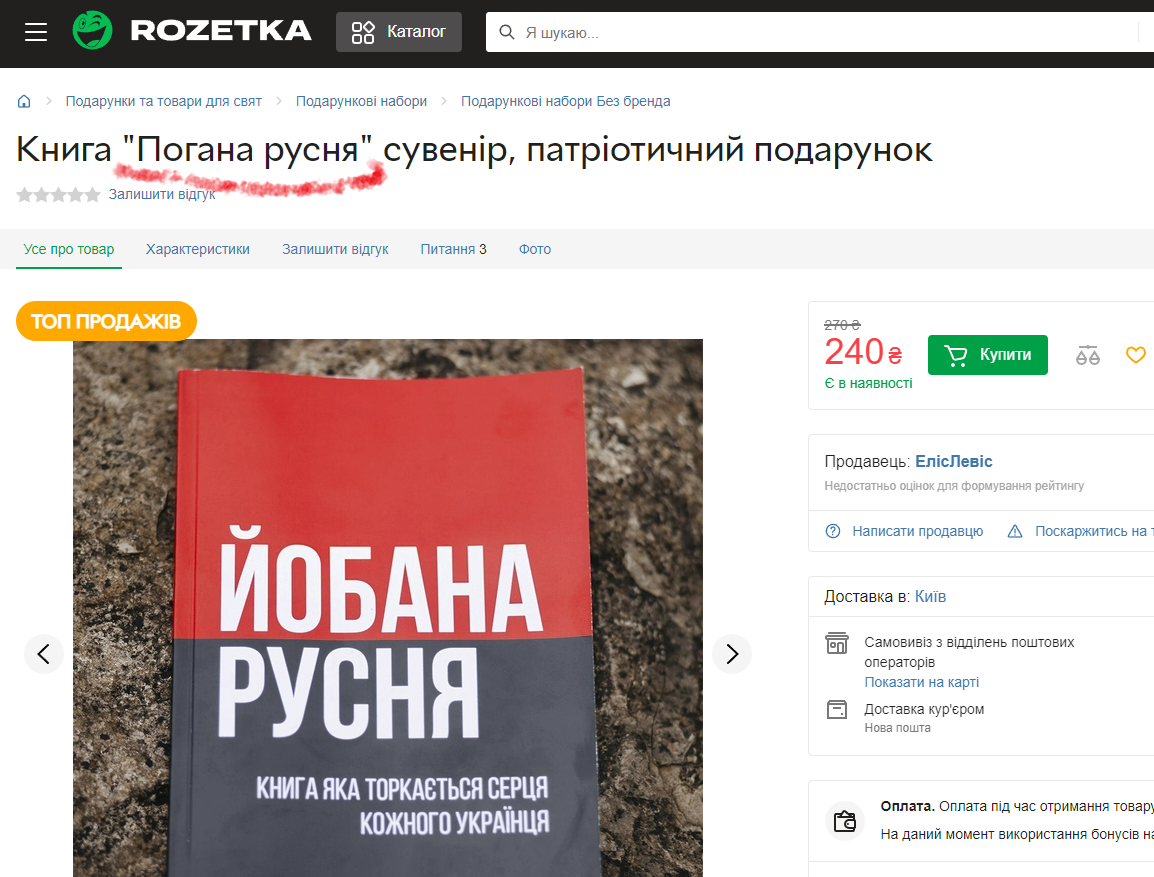Add product to wishlist heart icon
Image resolution: width=1154 pixels, height=877 pixels.
pyautogui.click(x=1136, y=355)
